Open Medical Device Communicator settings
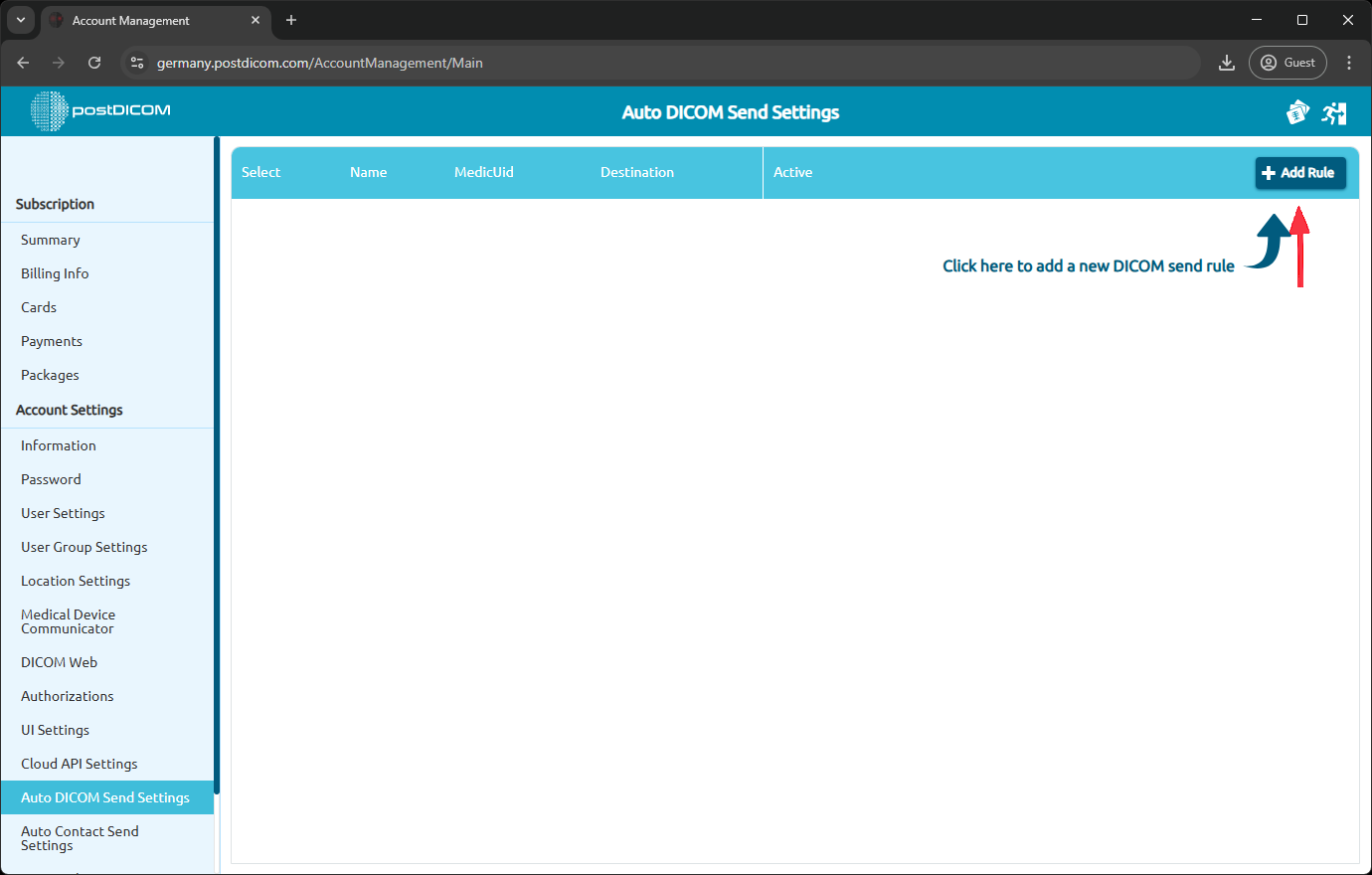 68,620
